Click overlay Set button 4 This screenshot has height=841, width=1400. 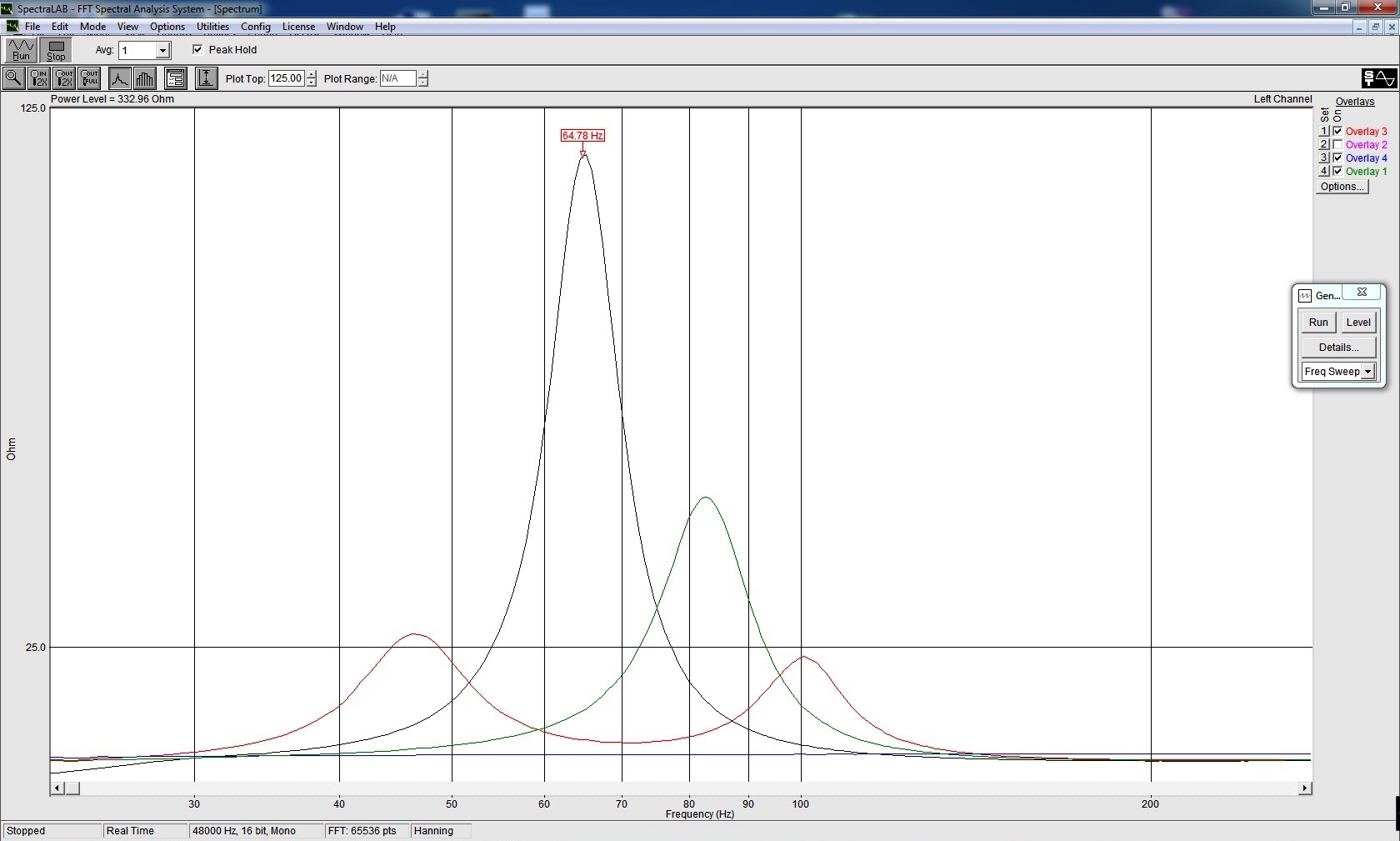point(1323,172)
